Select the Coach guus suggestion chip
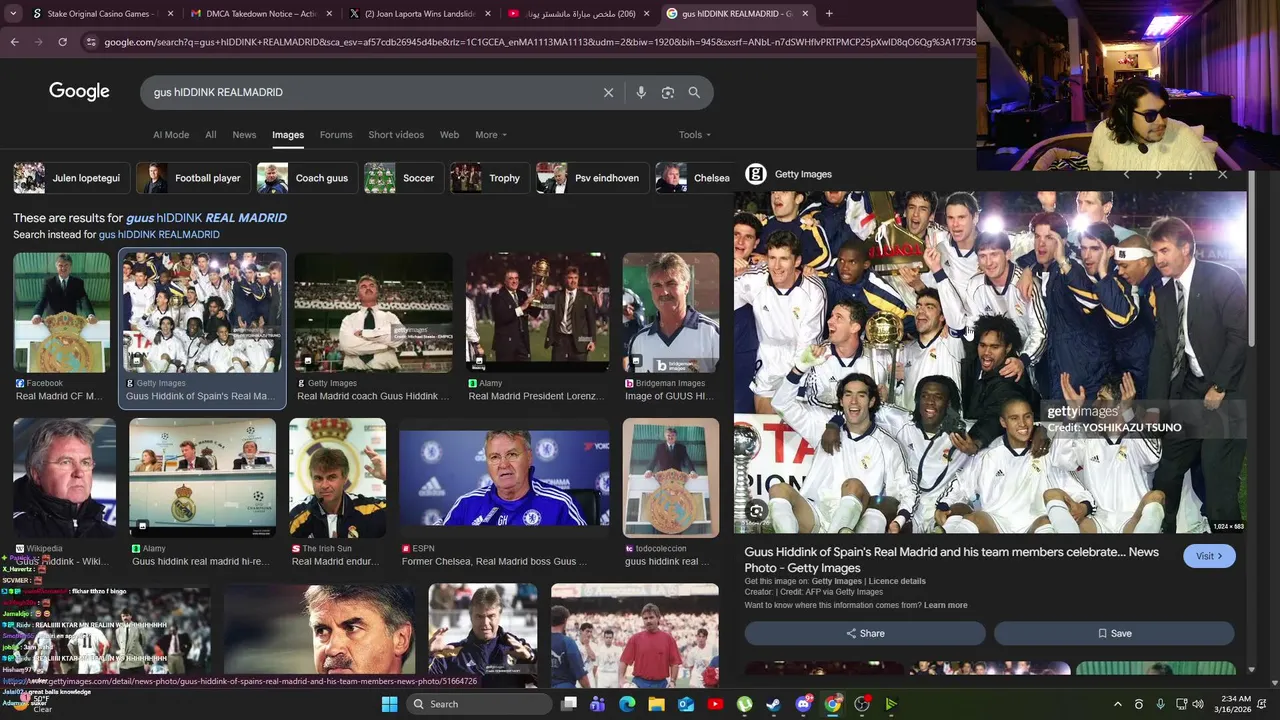Screen dimensions: 1280x720 (306, 178)
